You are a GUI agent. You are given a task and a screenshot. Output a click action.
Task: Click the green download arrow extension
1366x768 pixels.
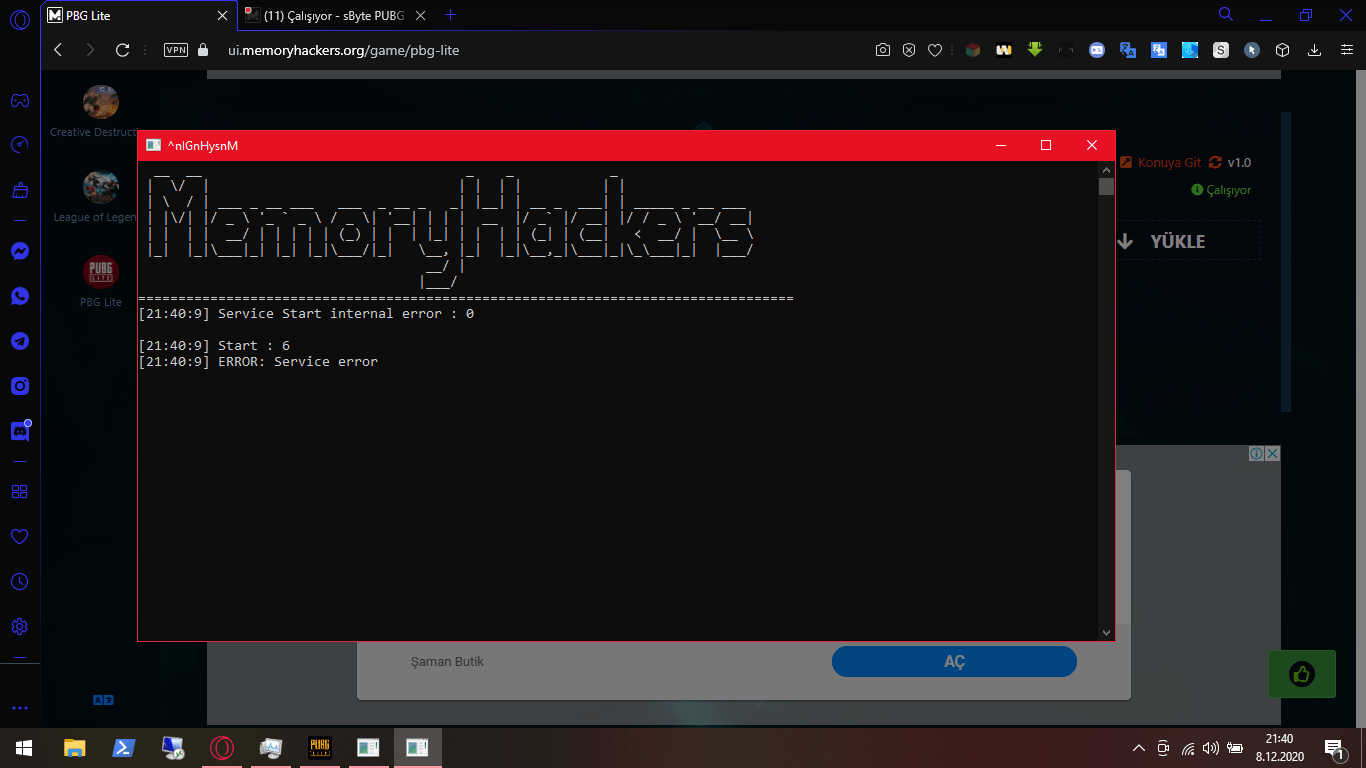[x=1035, y=50]
